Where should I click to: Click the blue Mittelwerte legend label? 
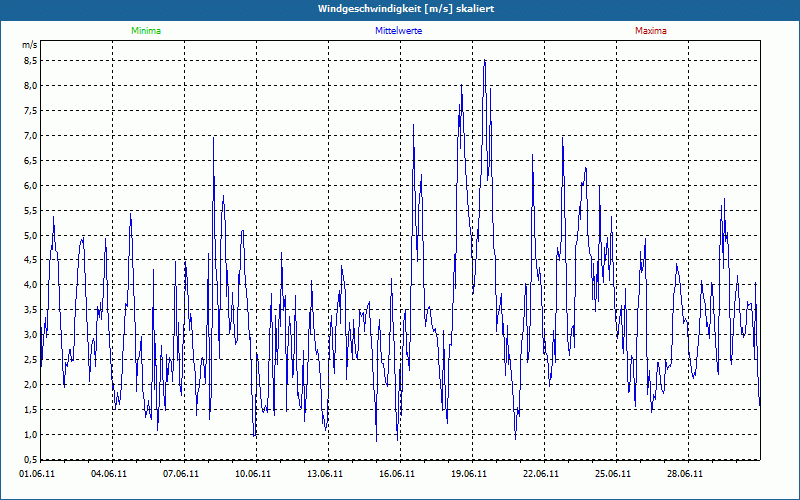tap(398, 31)
